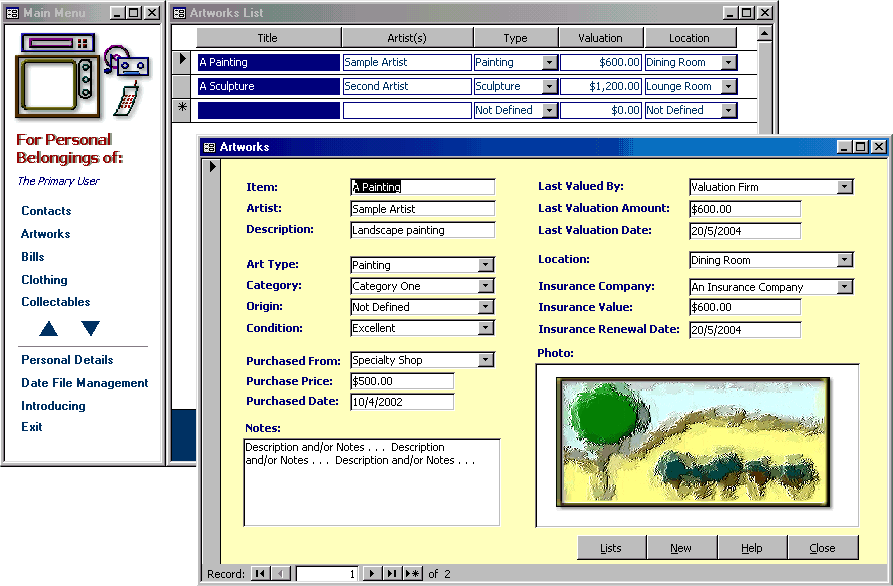
Task: Click the Title column header
Action: pos(268,38)
